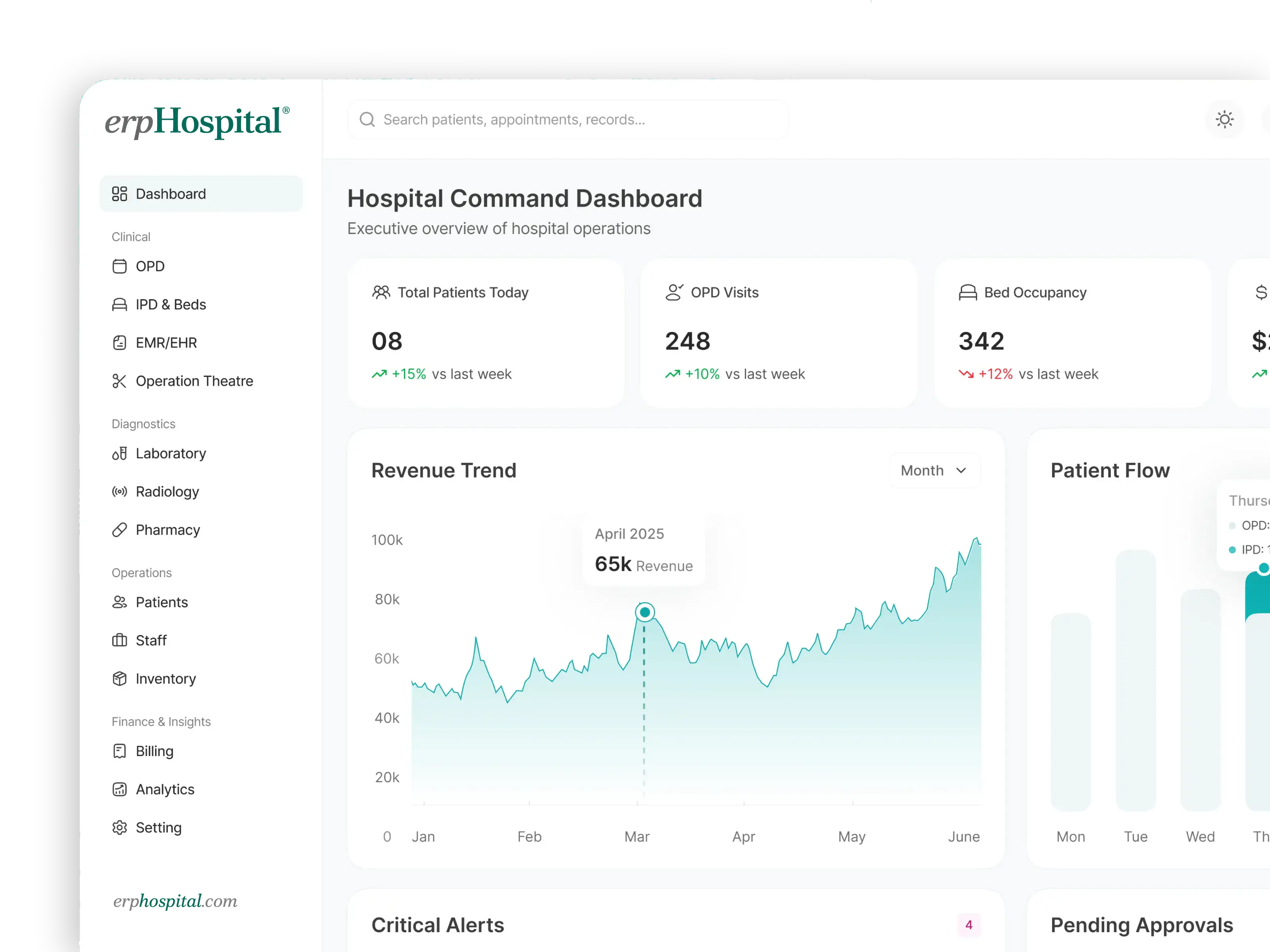Click the Dashboard grid icon in sidebar
1270x952 pixels.
point(119,194)
